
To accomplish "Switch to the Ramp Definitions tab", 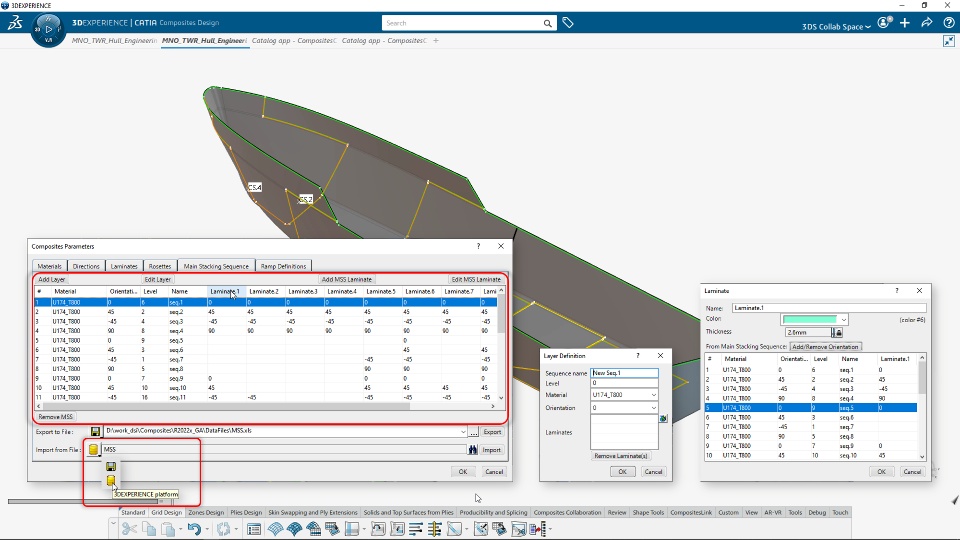I will [x=283, y=266].
